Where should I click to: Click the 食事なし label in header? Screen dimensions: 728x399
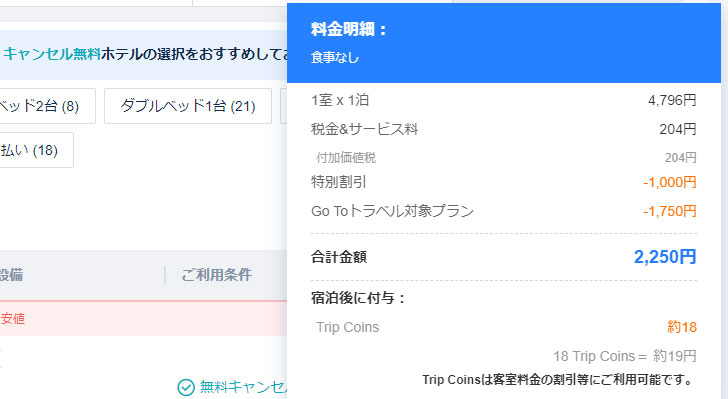[335, 58]
